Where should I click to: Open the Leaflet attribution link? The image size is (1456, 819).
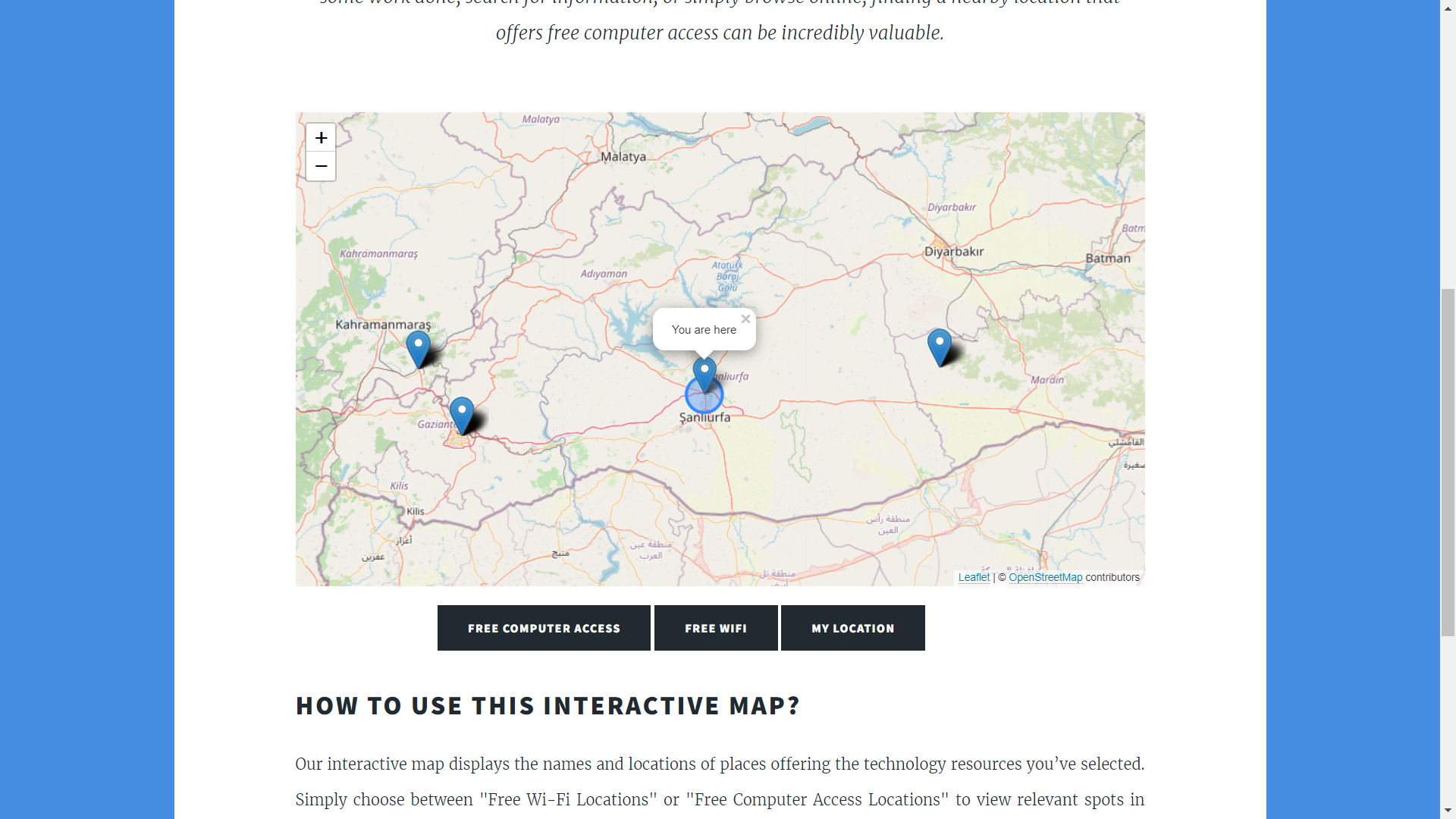(974, 577)
